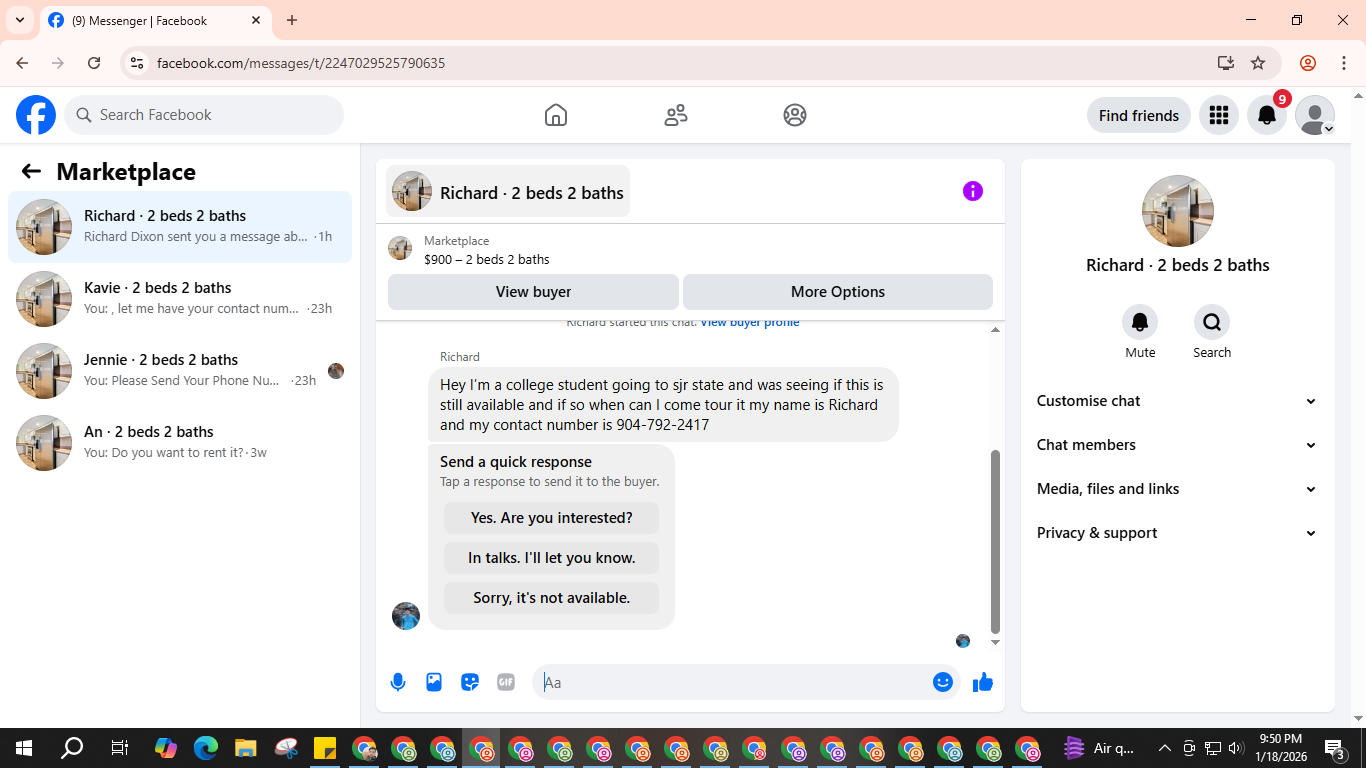Viewport: 1366px width, 768px height.
Task: Open the Kavie · 2 beds 2 baths chat
Action: [x=180, y=299]
